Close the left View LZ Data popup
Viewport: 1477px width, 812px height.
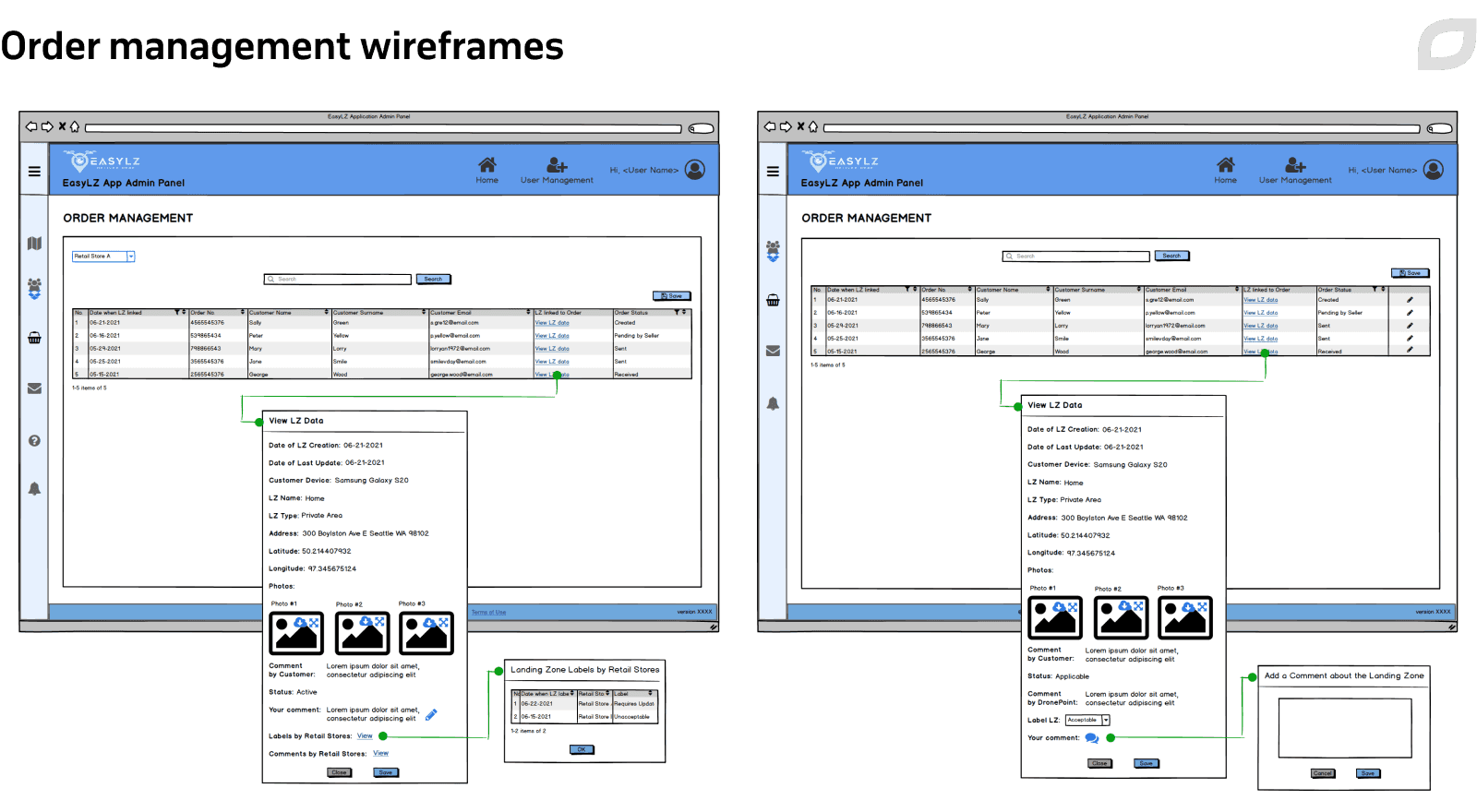point(340,772)
